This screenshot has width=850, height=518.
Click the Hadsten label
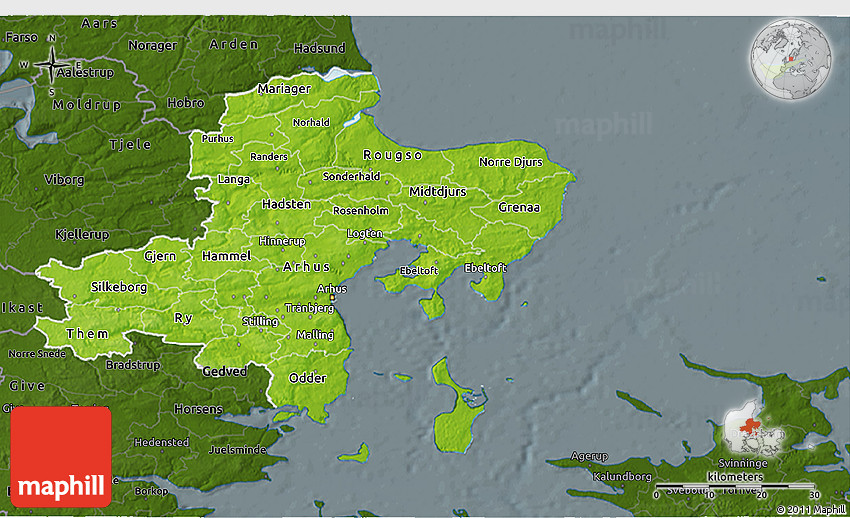pos(285,204)
